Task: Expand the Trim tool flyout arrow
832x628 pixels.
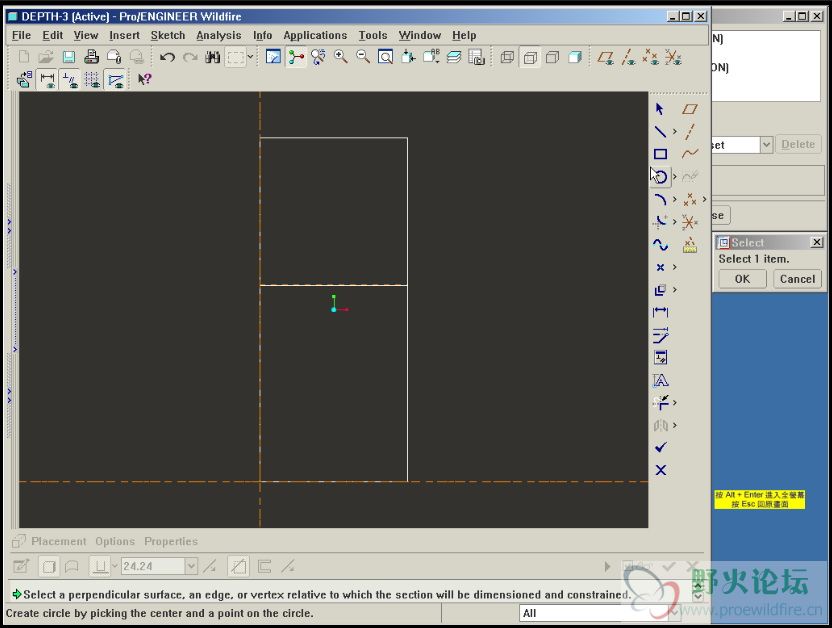Action: pos(675,403)
